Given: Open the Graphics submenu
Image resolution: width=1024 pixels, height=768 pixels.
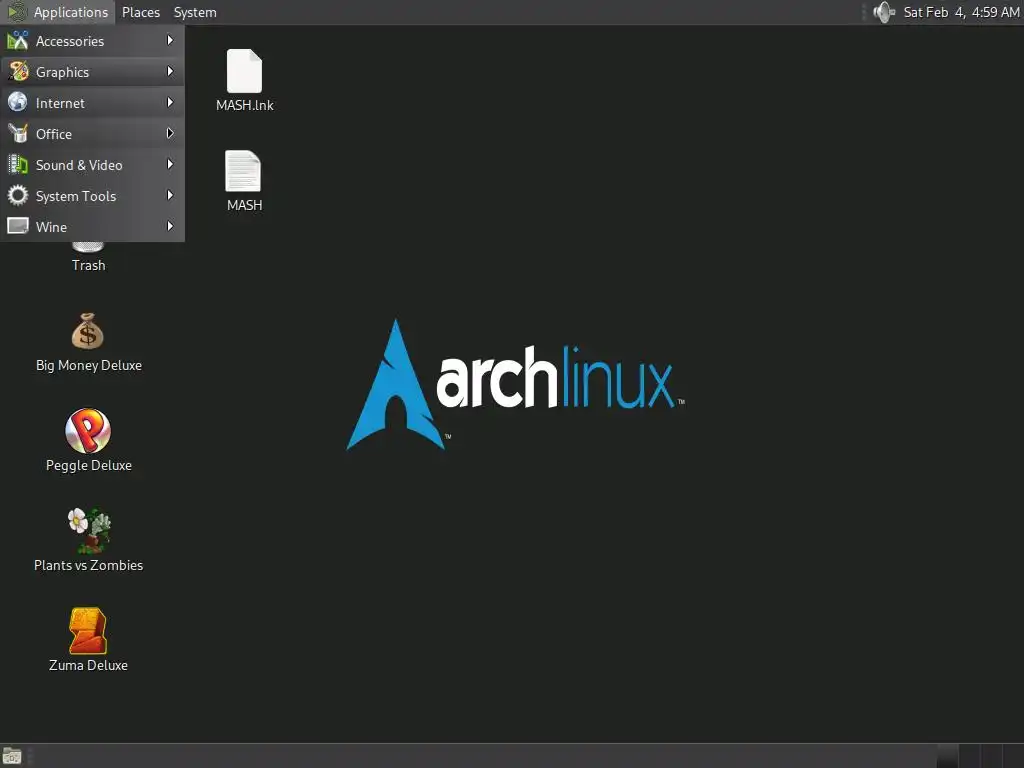Looking at the screenshot, I should click(92, 72).
